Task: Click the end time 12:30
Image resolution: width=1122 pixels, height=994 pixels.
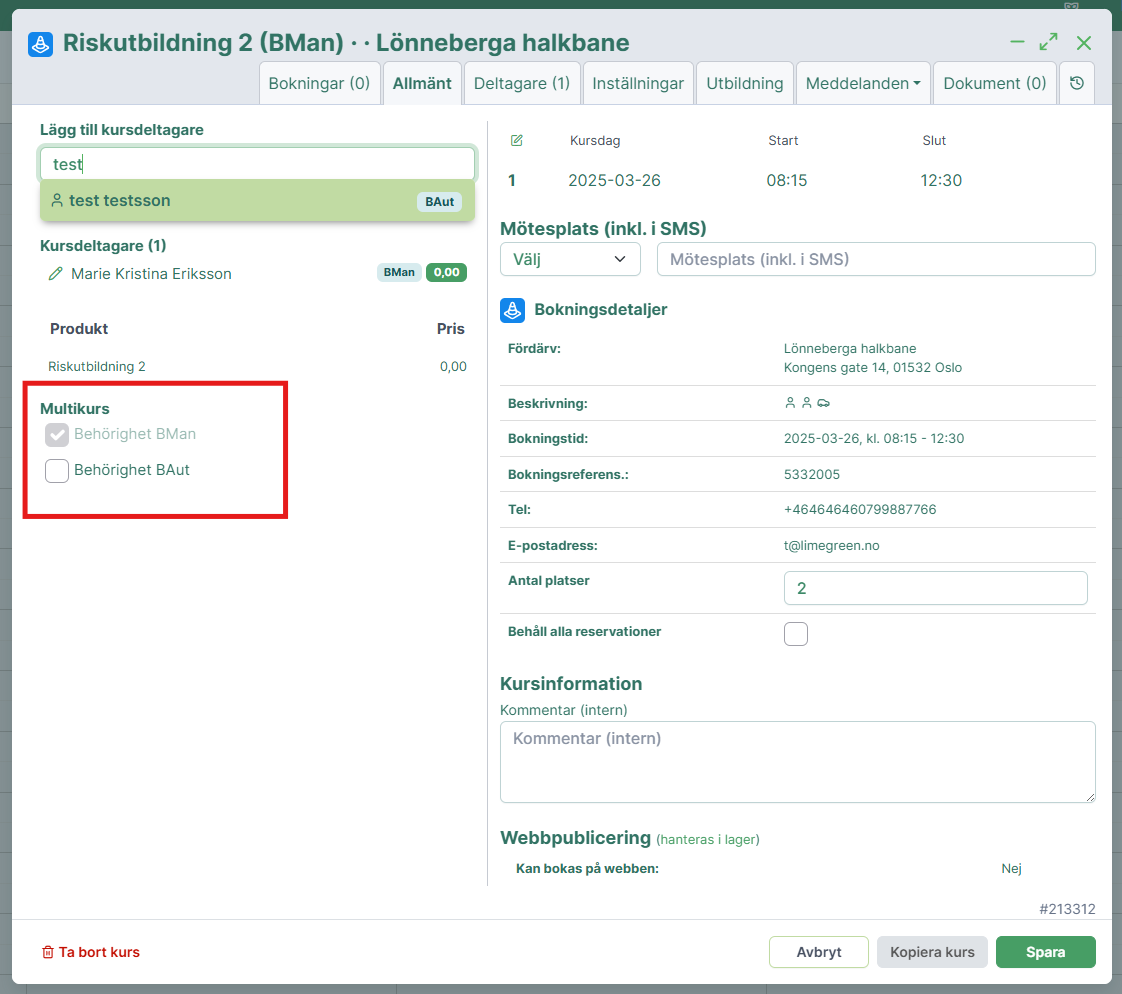Action: coord(941,180)
